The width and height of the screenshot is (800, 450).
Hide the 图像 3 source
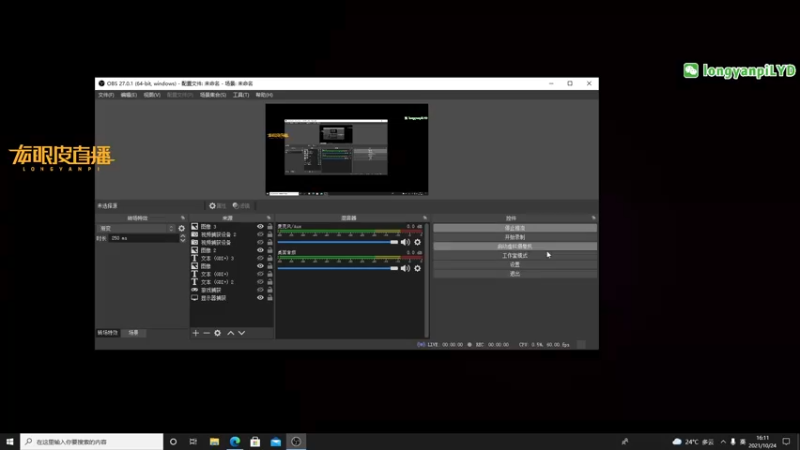coord(260,227)
